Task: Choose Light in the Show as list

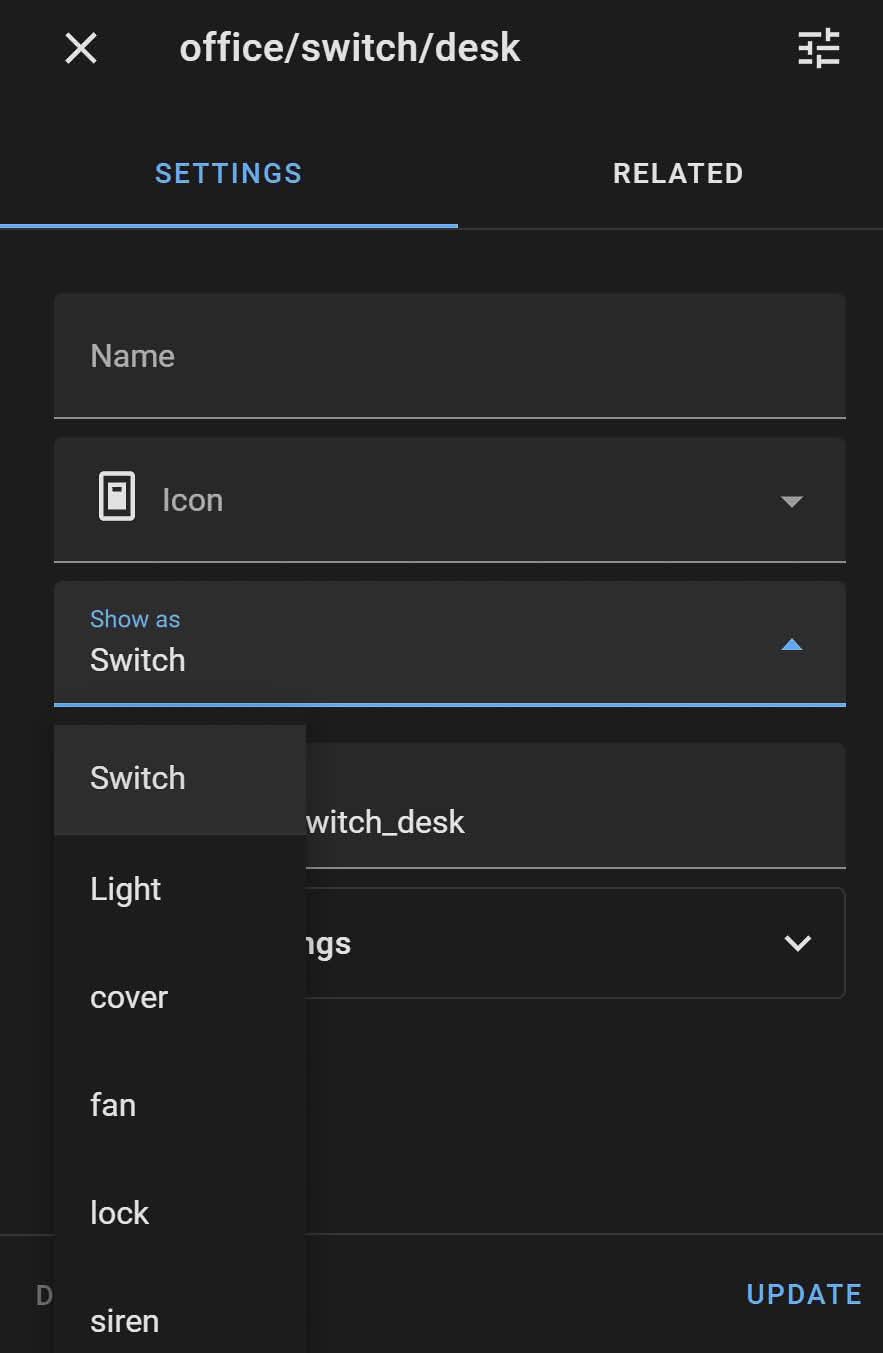Action: pyautogui.click(x=180, y=889)
